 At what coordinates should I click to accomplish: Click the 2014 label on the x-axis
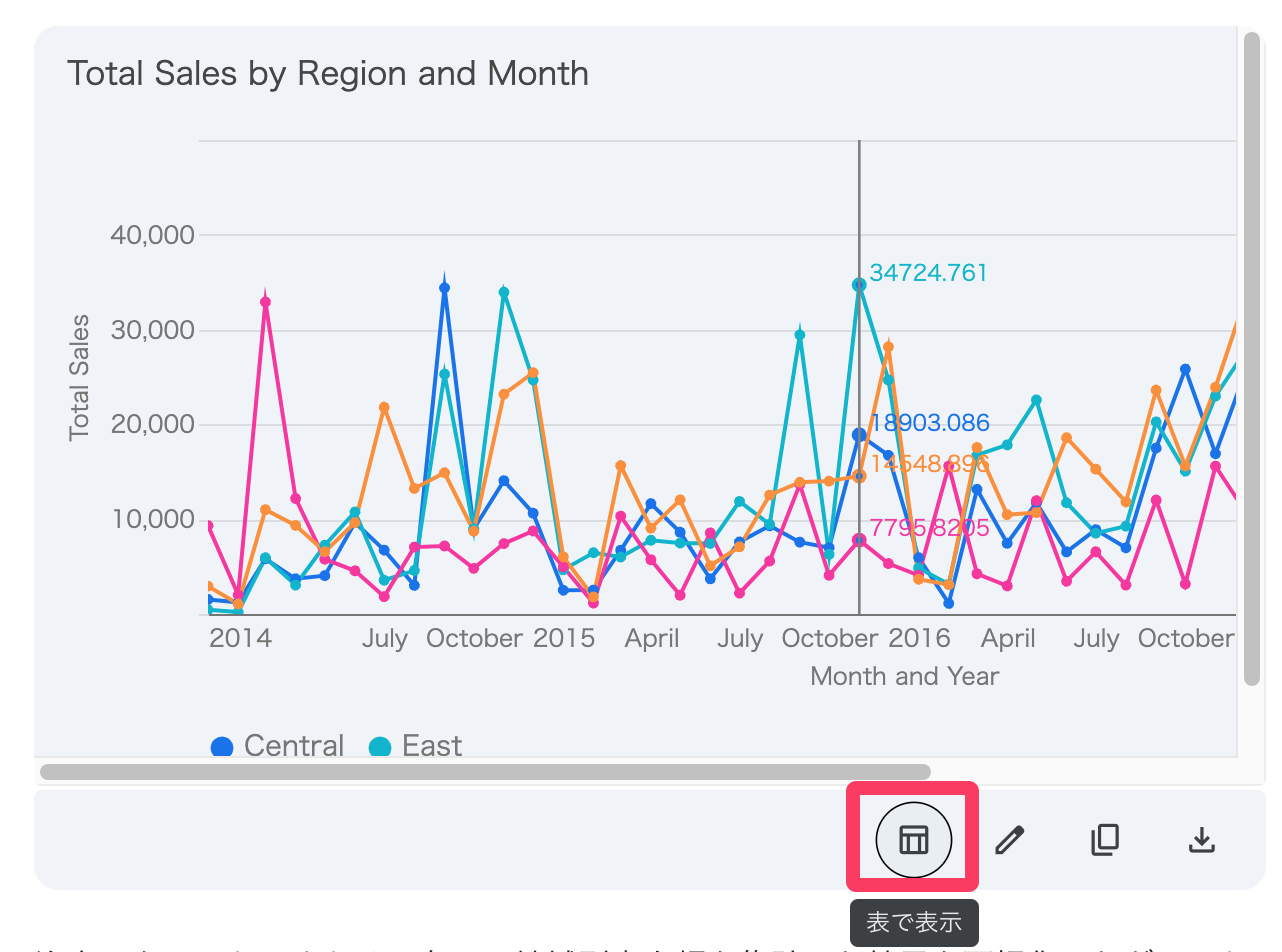pyautogui.click(x=240, y=639)
